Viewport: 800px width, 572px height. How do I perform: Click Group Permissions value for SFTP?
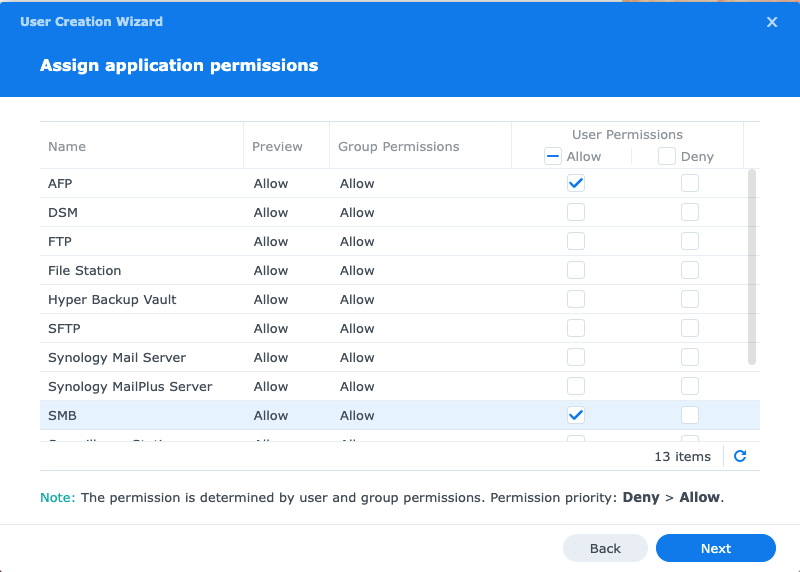(x=357, y=329)
